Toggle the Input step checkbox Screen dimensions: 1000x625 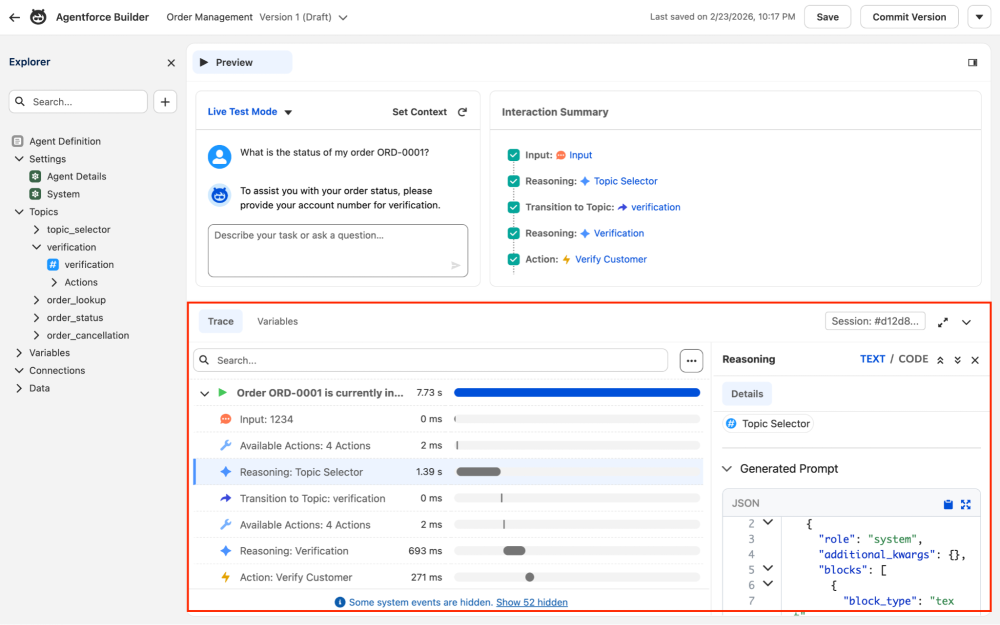point(514,155)
